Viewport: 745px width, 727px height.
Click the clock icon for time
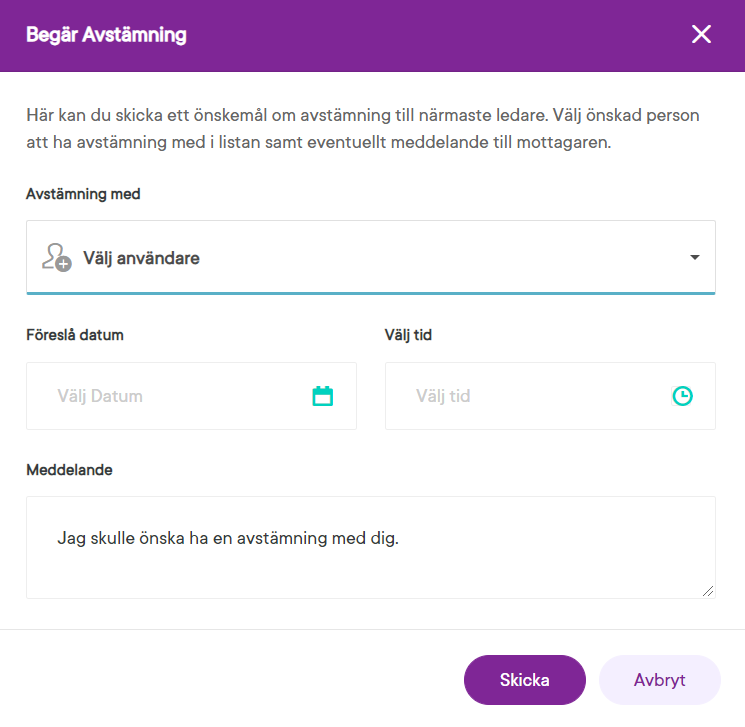682,396
